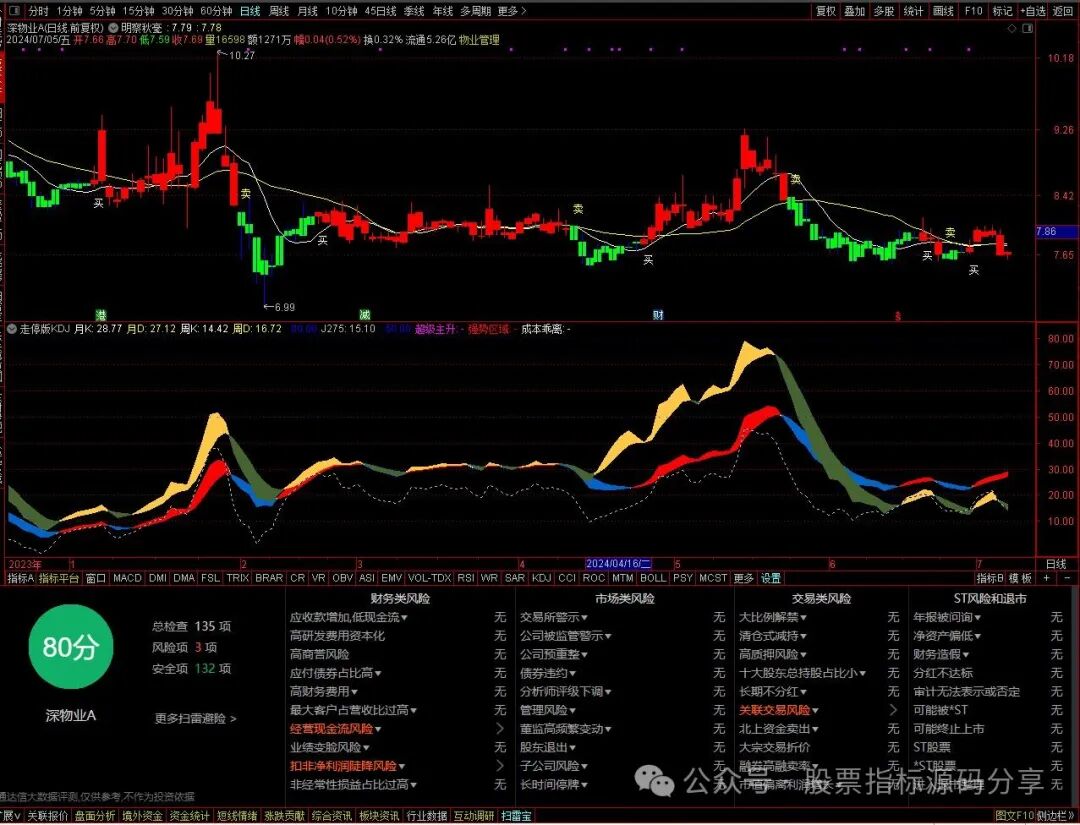The image size is (1080, 825).
Task: Click the 物业管理 sector label
Action: pos(479,40)
